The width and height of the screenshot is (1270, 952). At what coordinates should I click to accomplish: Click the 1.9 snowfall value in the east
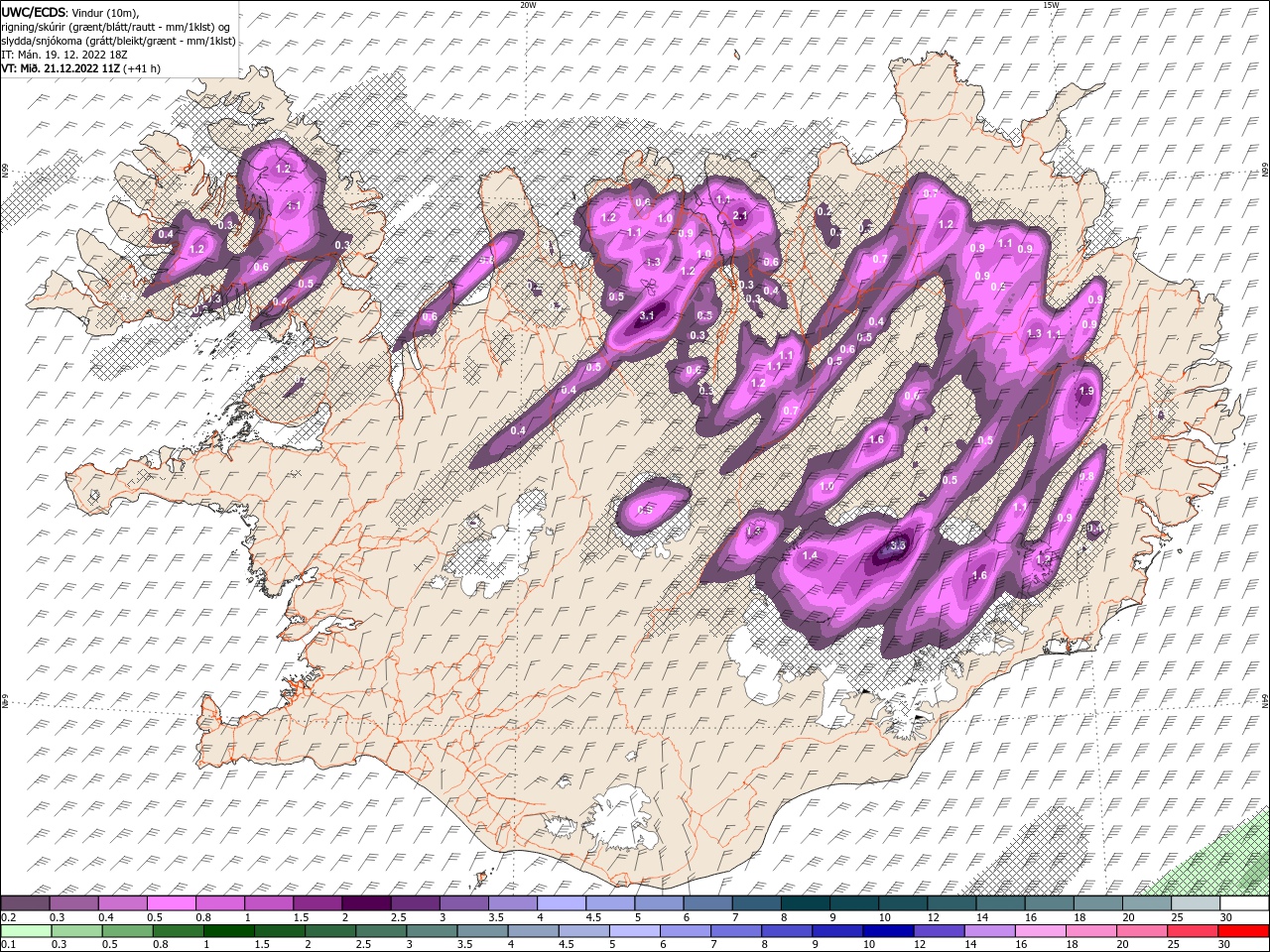click(x=1085, y=391)
